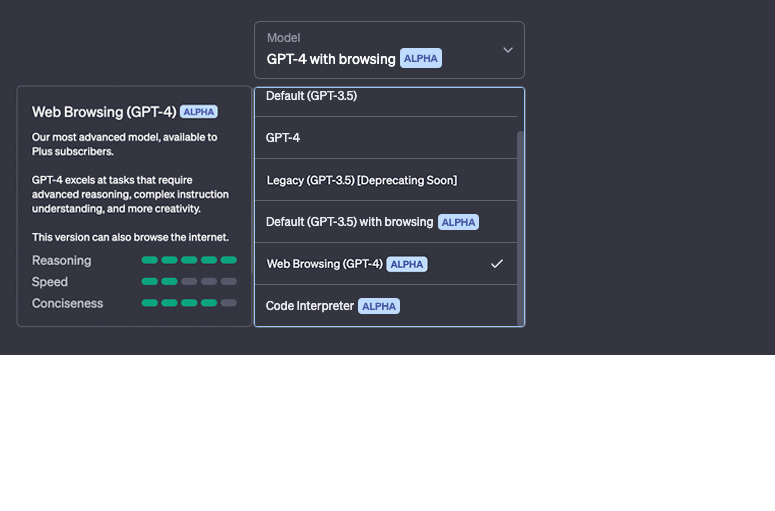The height and width of the screenshot is (511, 775).
Task: Click ALPHA badge in the Model header
Action: click(x=421, y=58)
